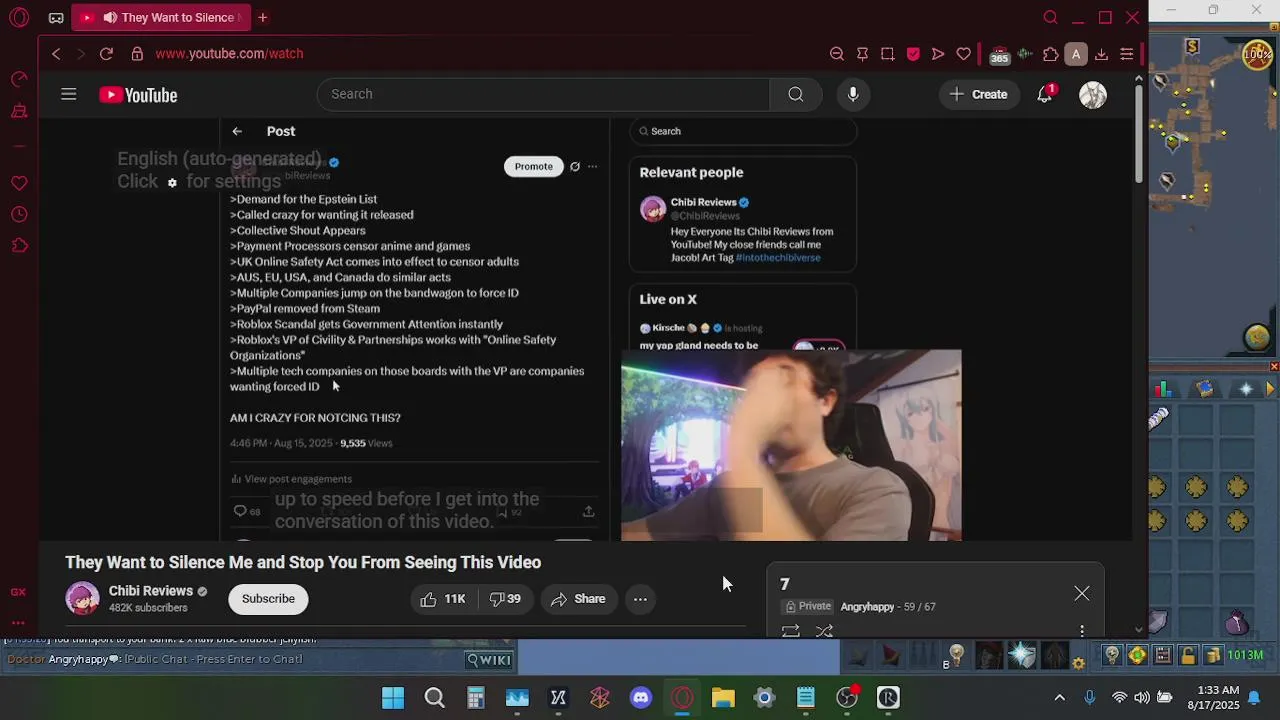Open playlist options three-dot menu
This screenshot has width=1280, height=720.
(x=1082, y=631)
